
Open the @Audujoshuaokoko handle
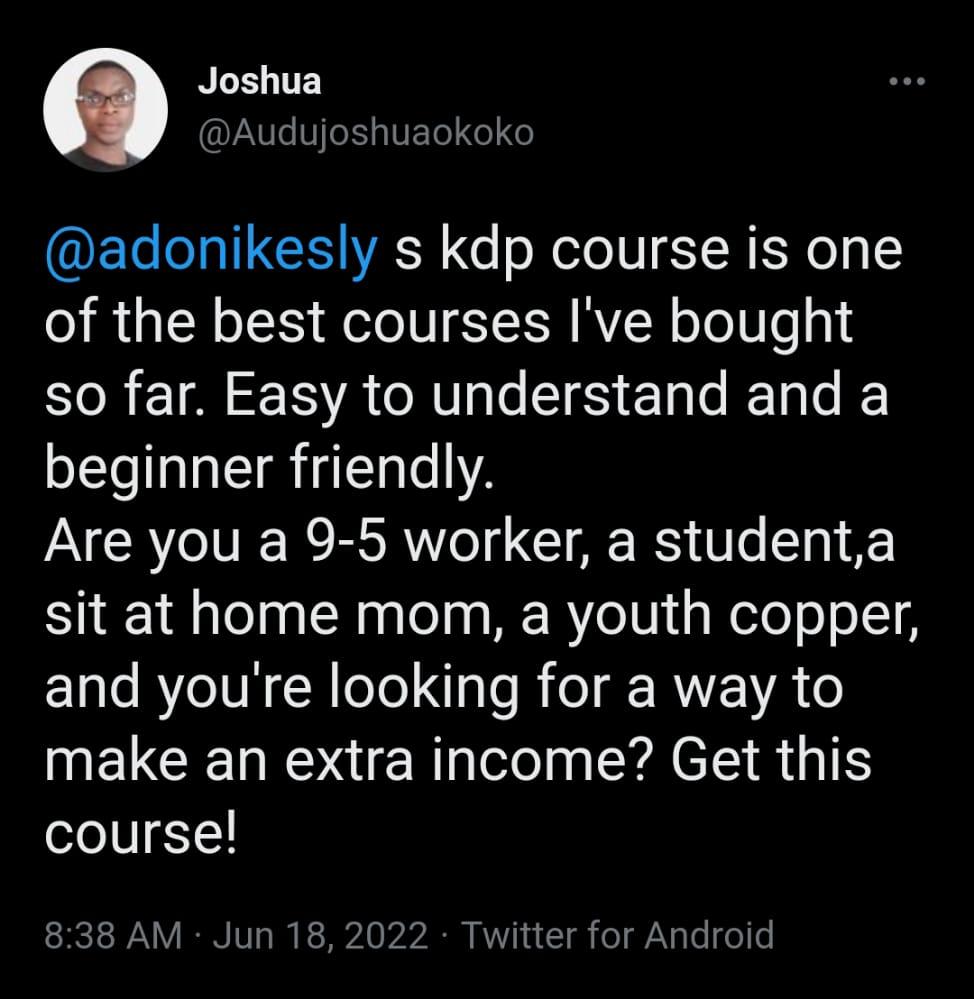(x=366, y=133)
